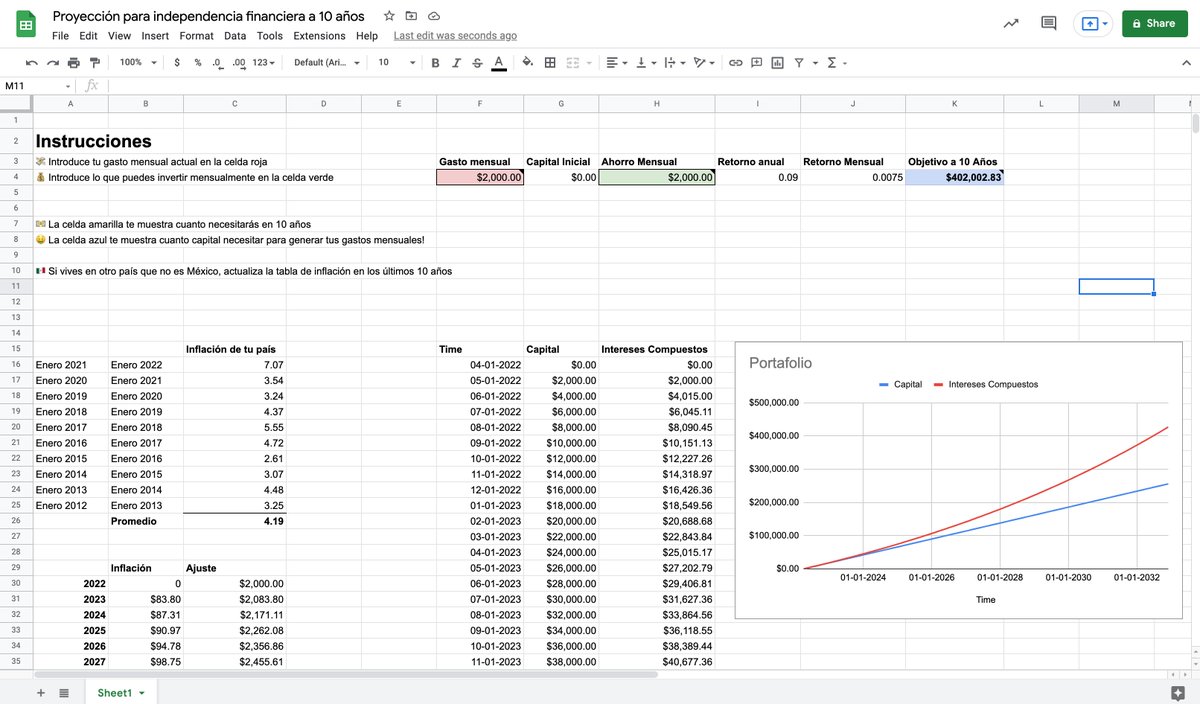Click the green Share button
Screen dimensions: 1200x704
point(1154,23)
